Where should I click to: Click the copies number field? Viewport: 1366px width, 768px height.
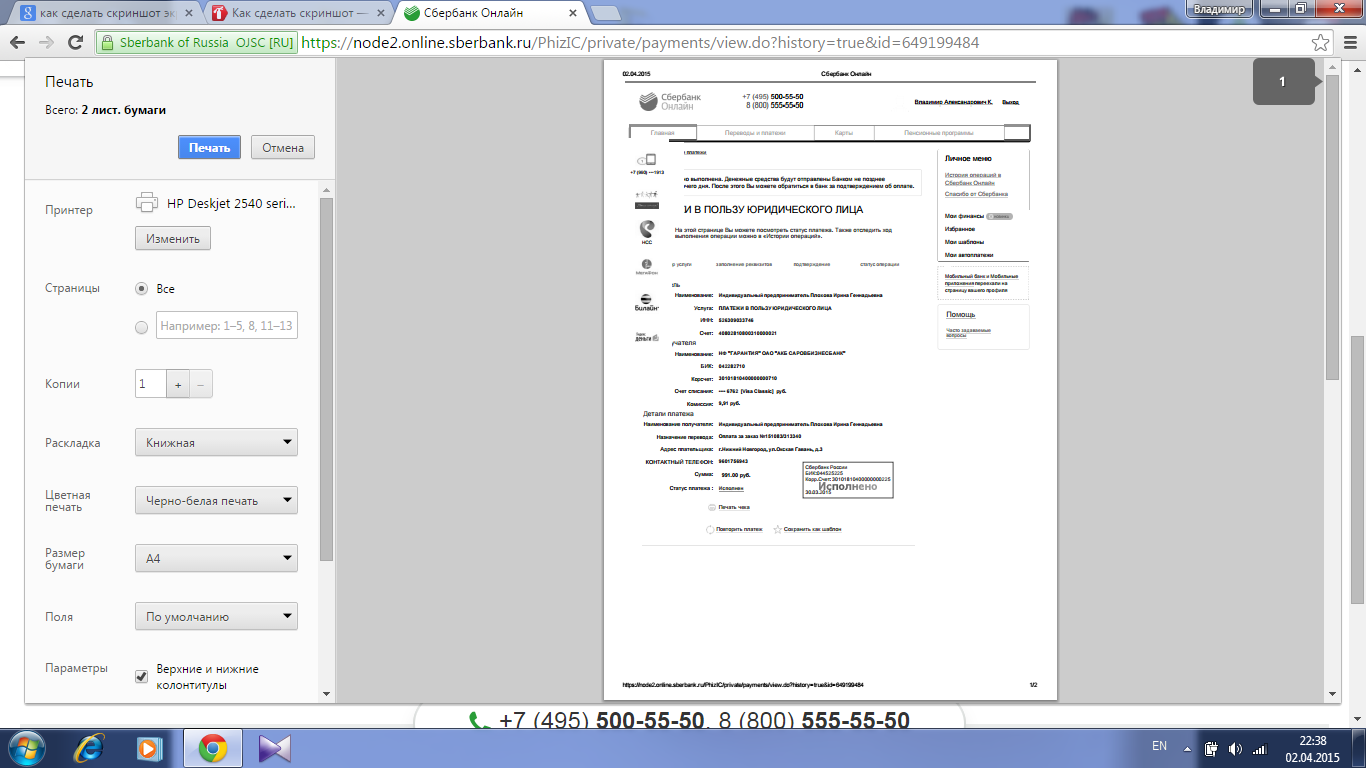151,384
